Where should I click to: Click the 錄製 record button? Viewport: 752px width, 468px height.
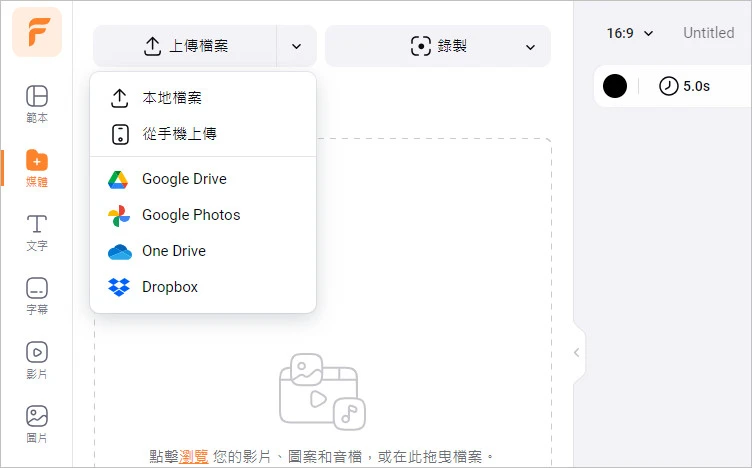(438, 46)
